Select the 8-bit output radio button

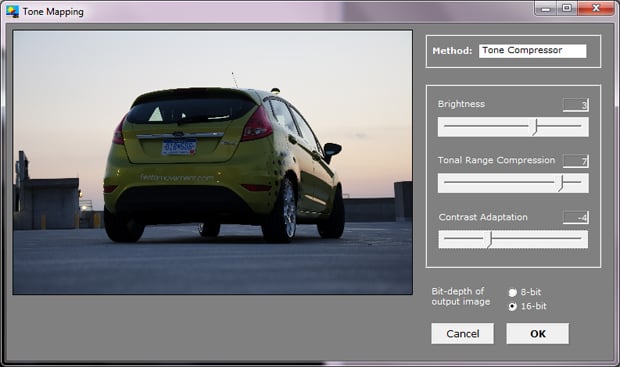tap(512, 293)
